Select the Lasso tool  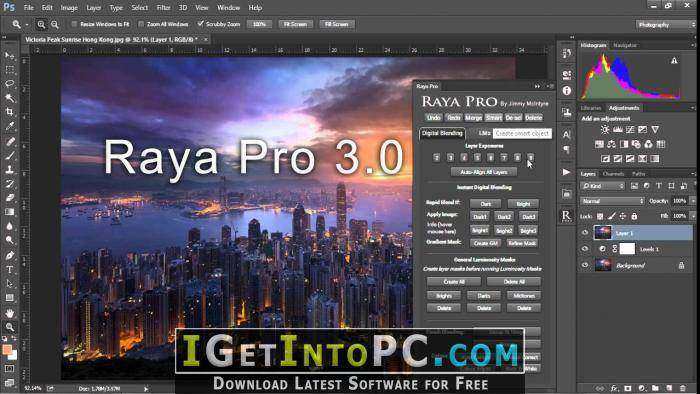(9, 83)
